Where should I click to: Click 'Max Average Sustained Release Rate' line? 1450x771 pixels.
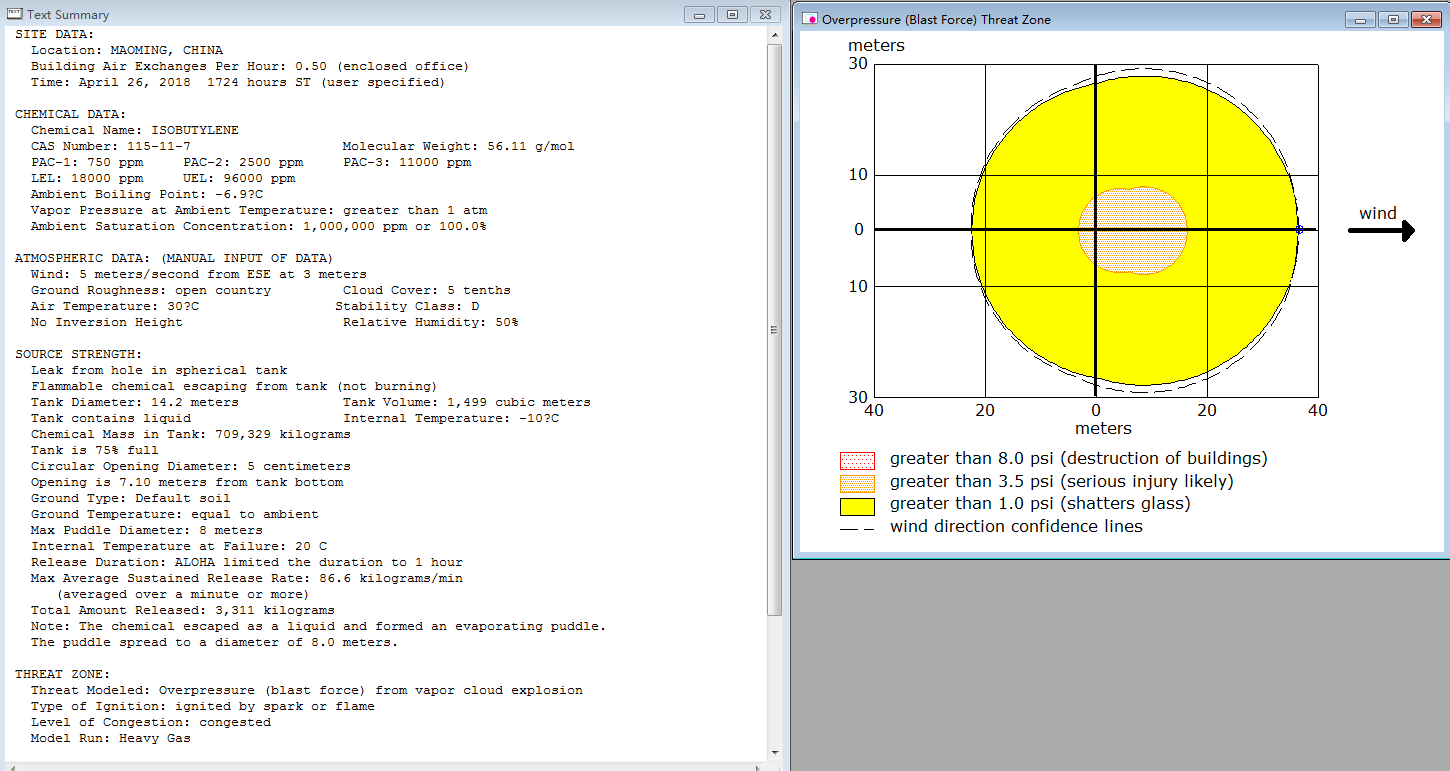(247, 578)
